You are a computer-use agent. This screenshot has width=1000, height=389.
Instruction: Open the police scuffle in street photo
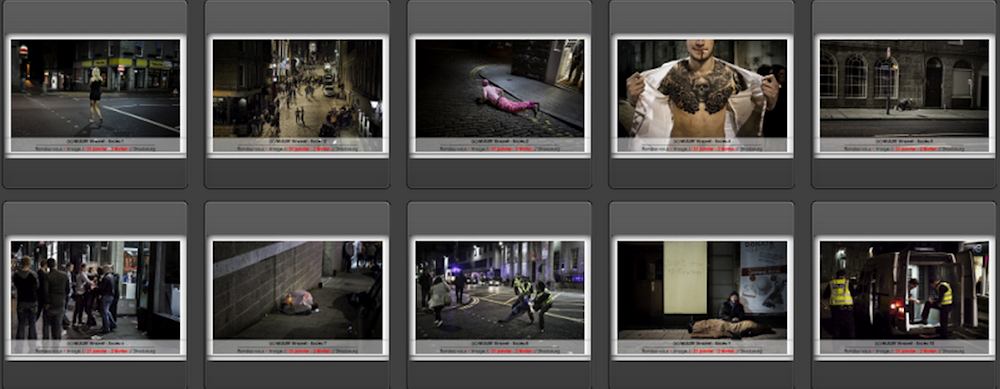click(499, 290)
